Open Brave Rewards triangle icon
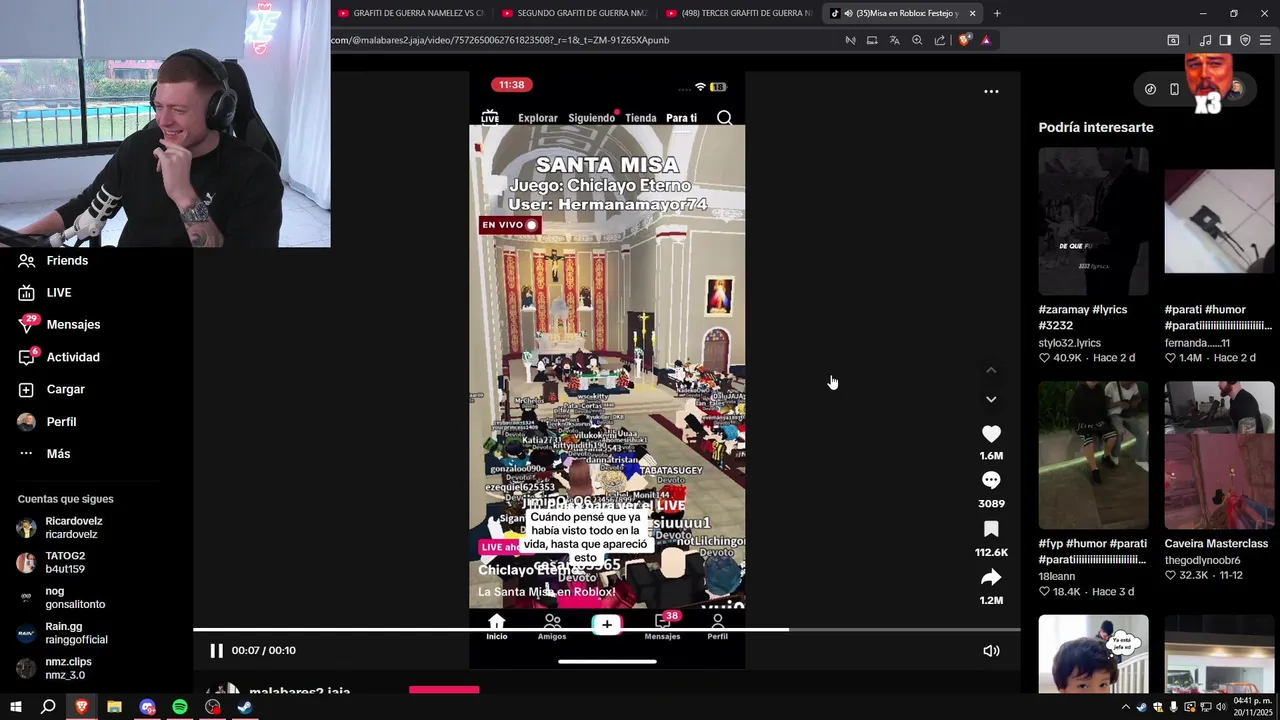This screenshot has height=720, width=1280. pos(986,40)
